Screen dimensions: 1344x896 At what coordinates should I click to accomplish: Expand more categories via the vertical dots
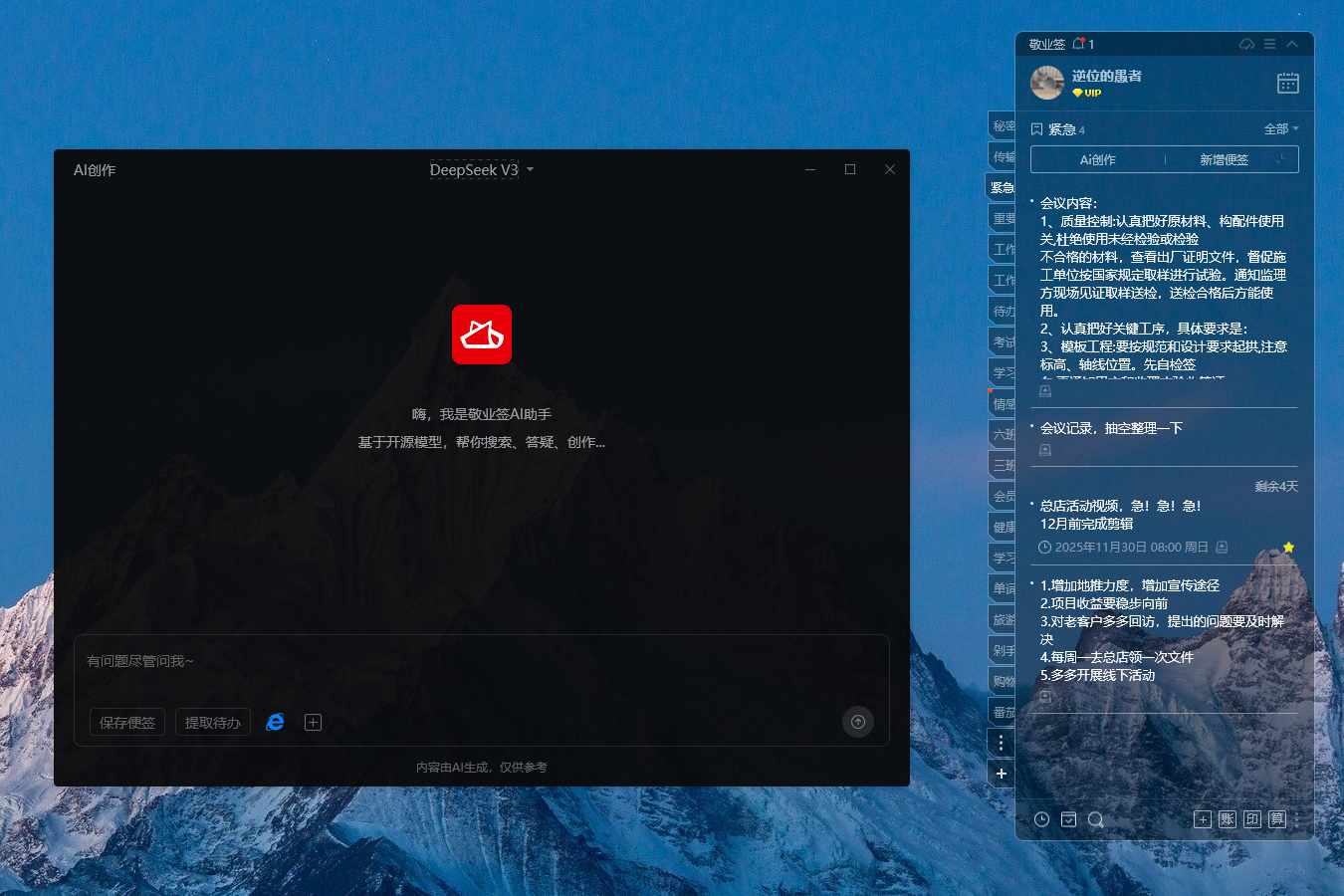1001,743
